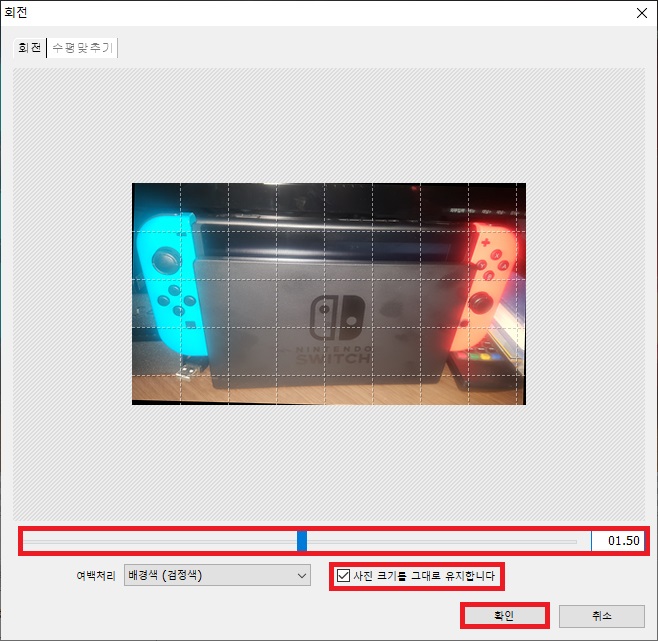Switch to the 회전 tab
The image size is (658, 641).
click(x=29, y=48)
